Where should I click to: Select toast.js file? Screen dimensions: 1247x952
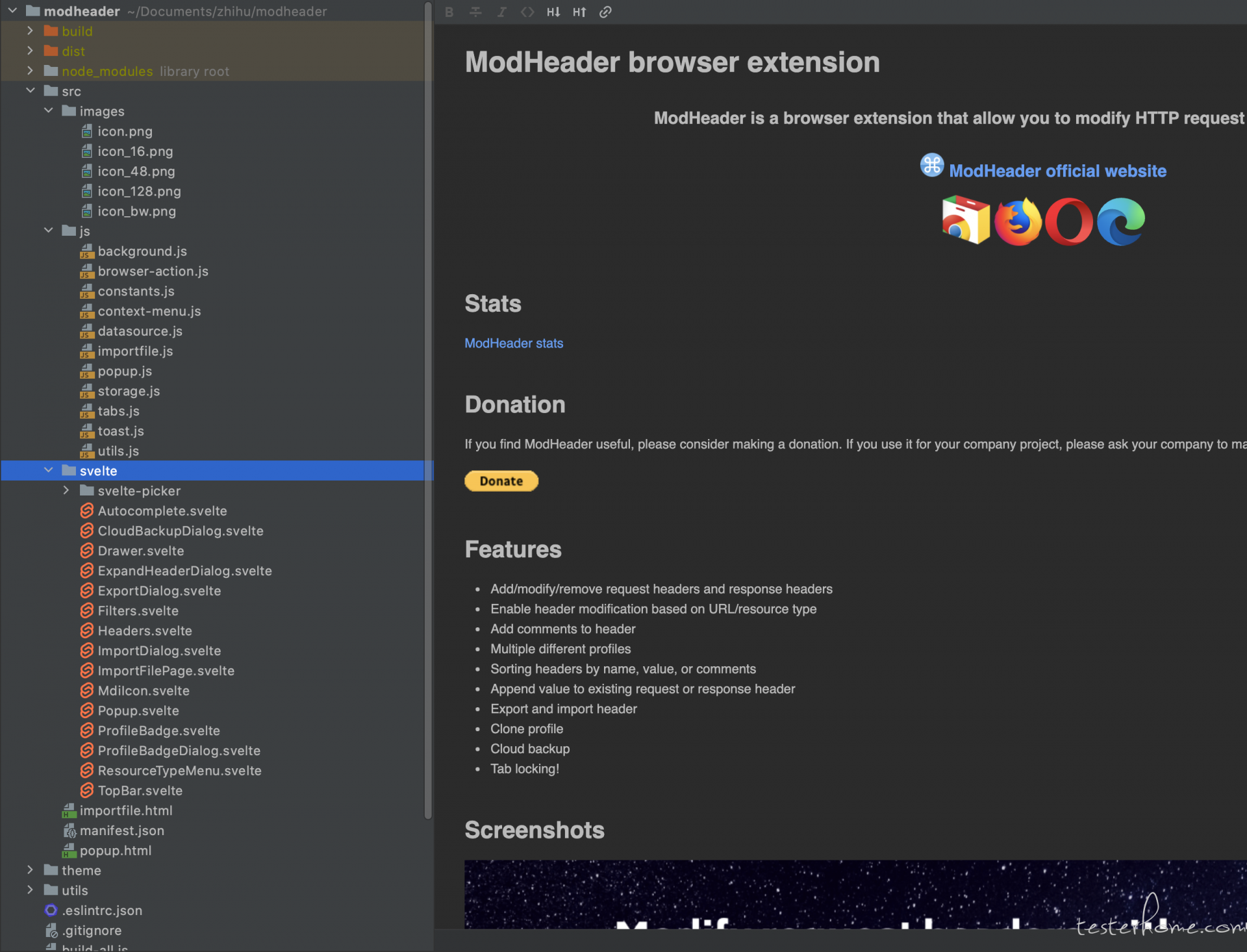point(112,431)
